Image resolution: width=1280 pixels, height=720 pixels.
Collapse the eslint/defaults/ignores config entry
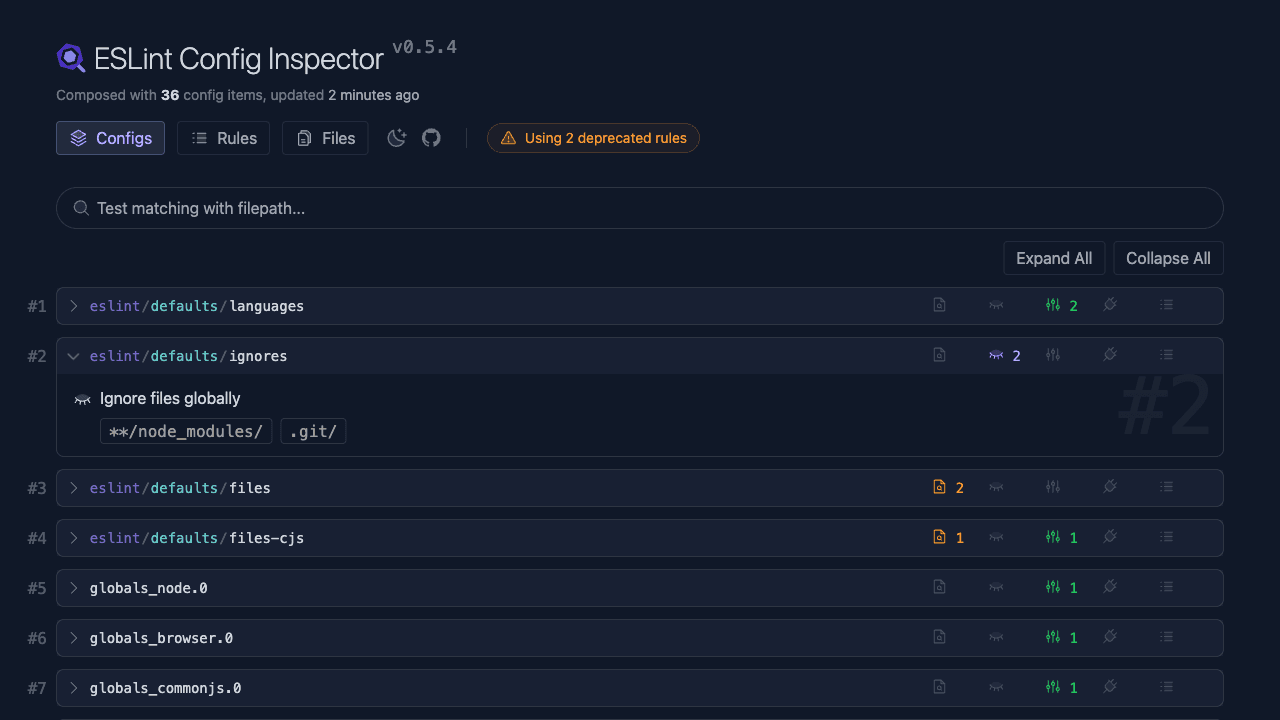point(73,355)
